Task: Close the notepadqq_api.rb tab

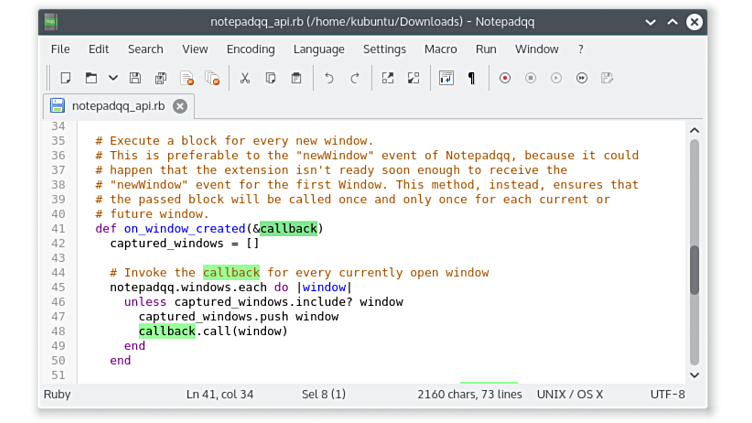Action: (180, 106)
